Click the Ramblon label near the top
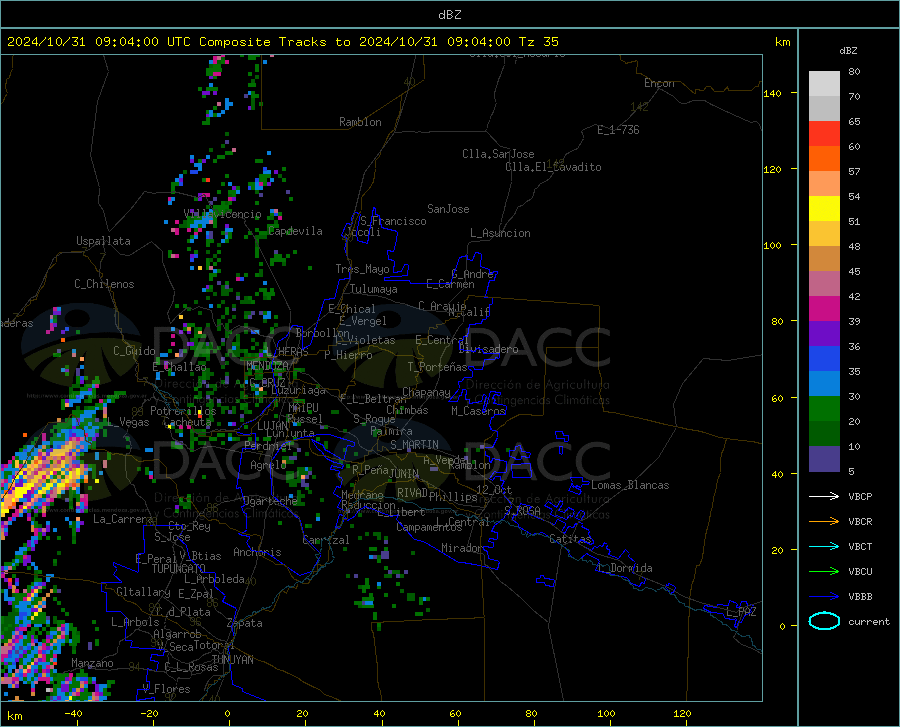Image resolution: width=900 pixels, height=727 pixels. [x=360, y=122]
